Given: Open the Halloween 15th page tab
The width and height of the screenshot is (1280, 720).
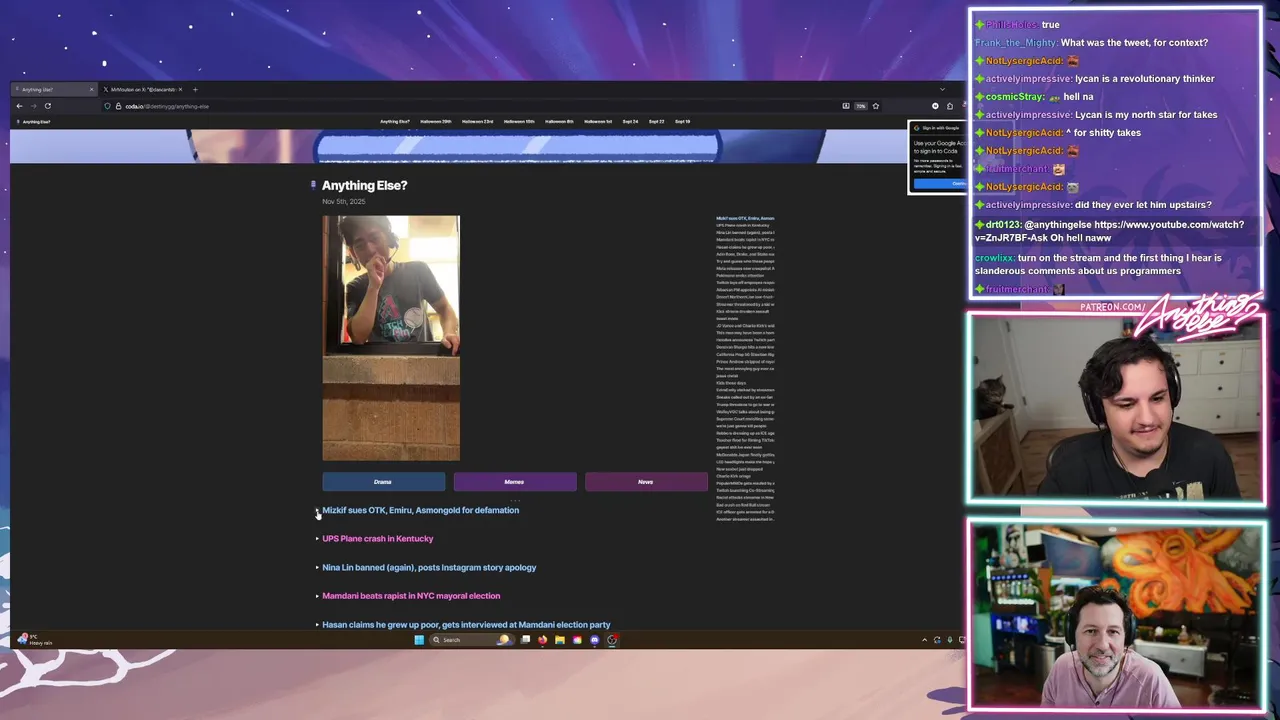Looking at the screenshot, I should coord(519,122).
